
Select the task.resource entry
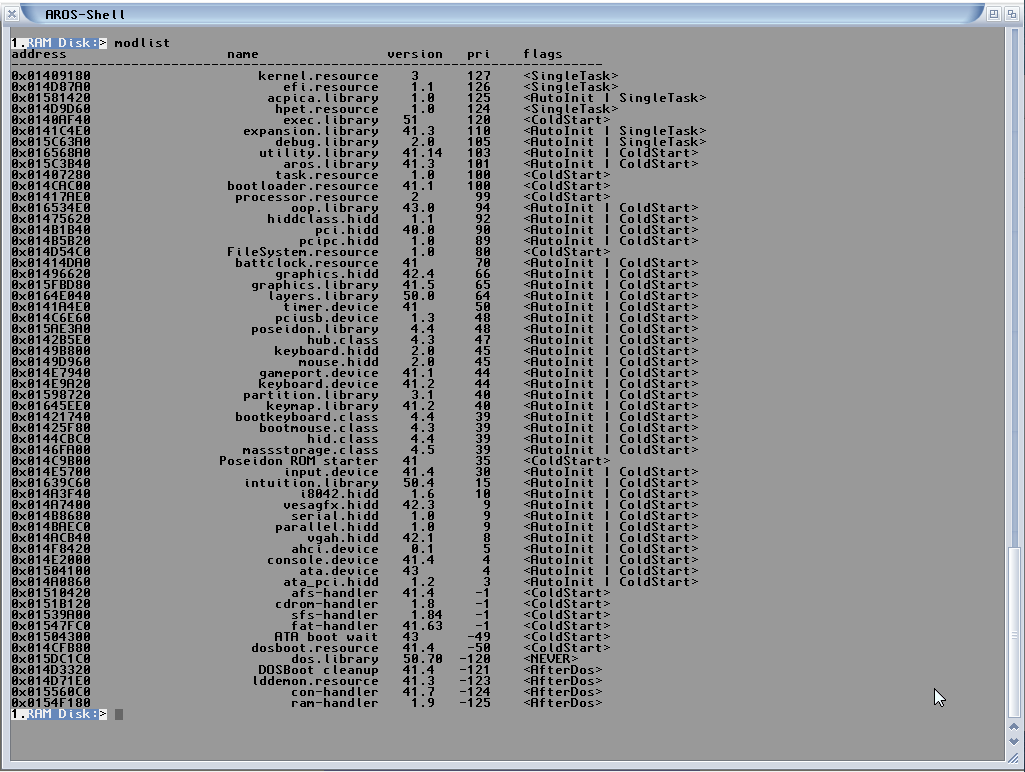pyautogui.click(x=327, y=175)
